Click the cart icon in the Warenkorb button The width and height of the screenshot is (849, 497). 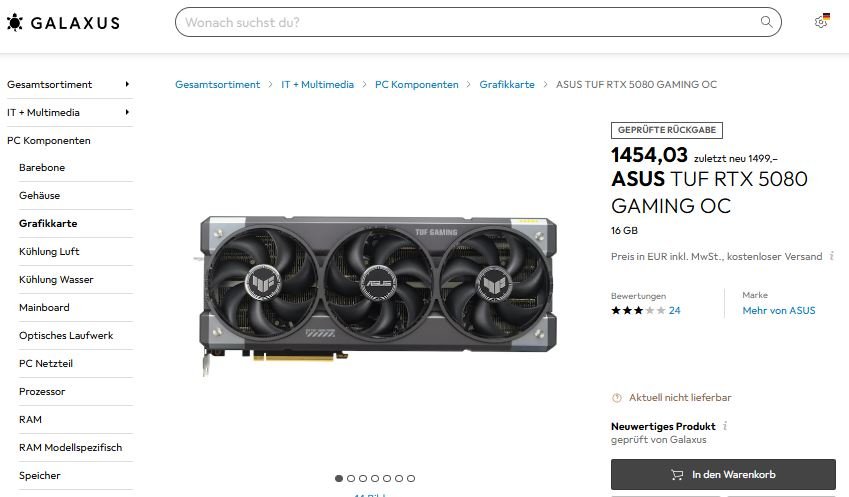[x=677, y=475]
